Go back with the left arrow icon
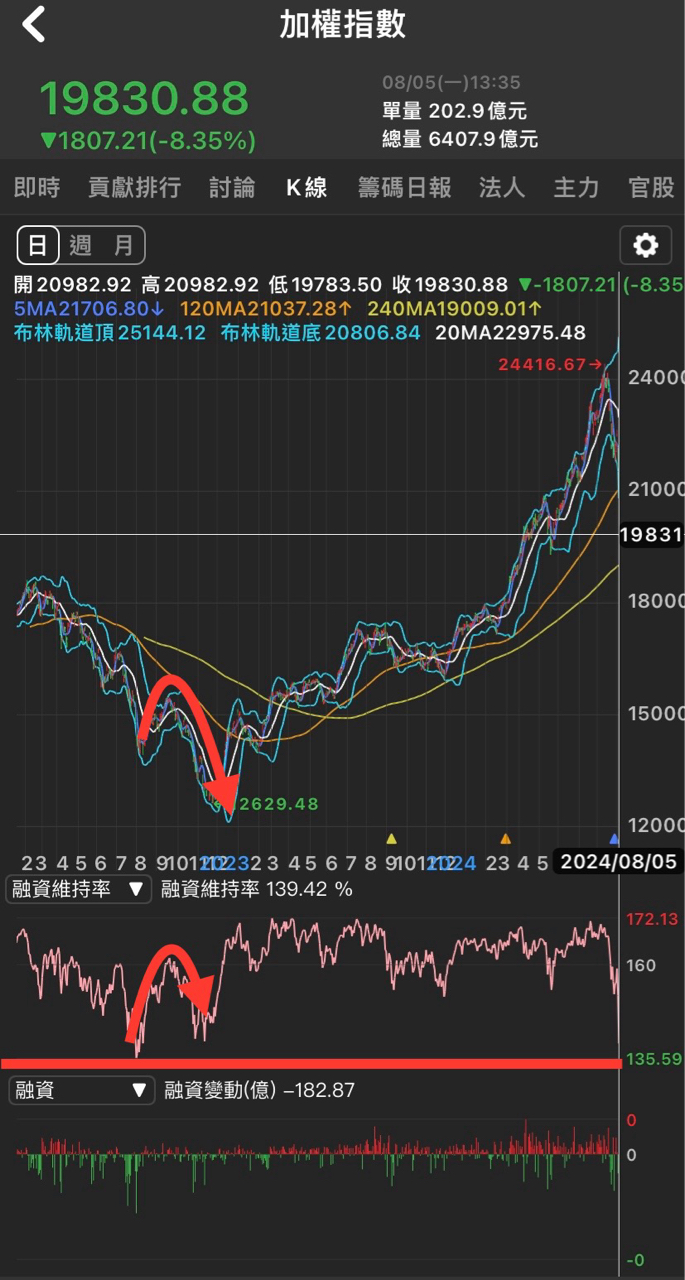 34,25
